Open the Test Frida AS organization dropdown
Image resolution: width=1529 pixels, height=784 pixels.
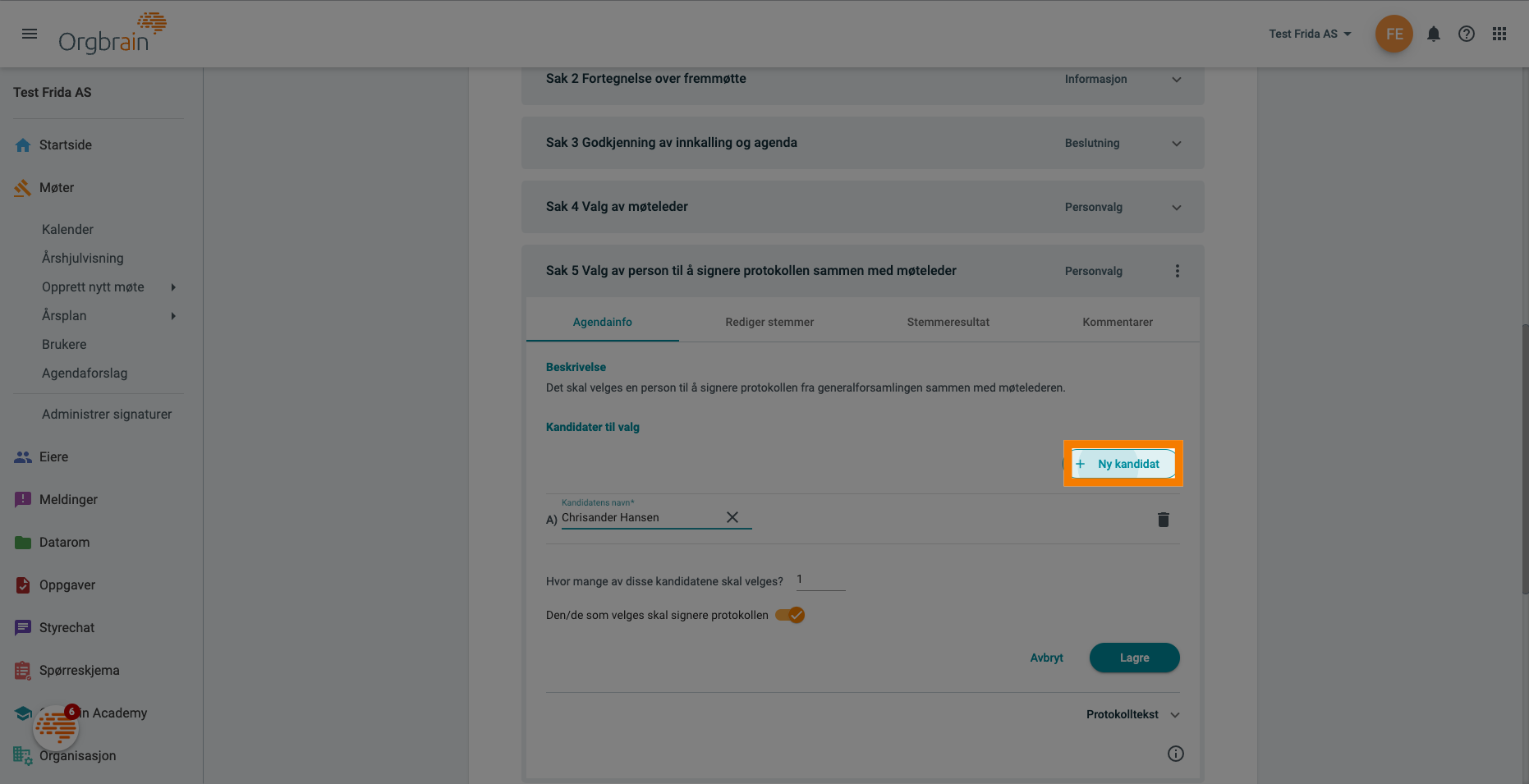pos(1310,34)
